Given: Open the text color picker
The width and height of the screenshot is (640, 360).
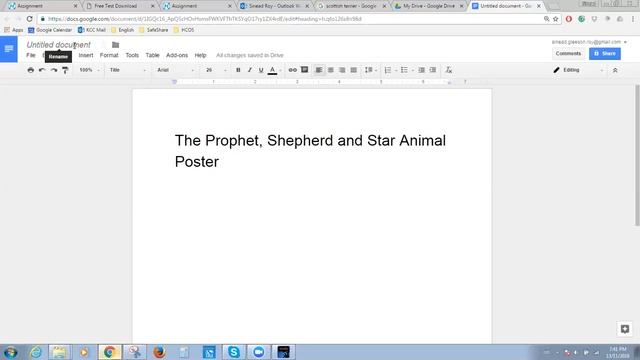Looking at the screenshot, I should tap(273, 70).
